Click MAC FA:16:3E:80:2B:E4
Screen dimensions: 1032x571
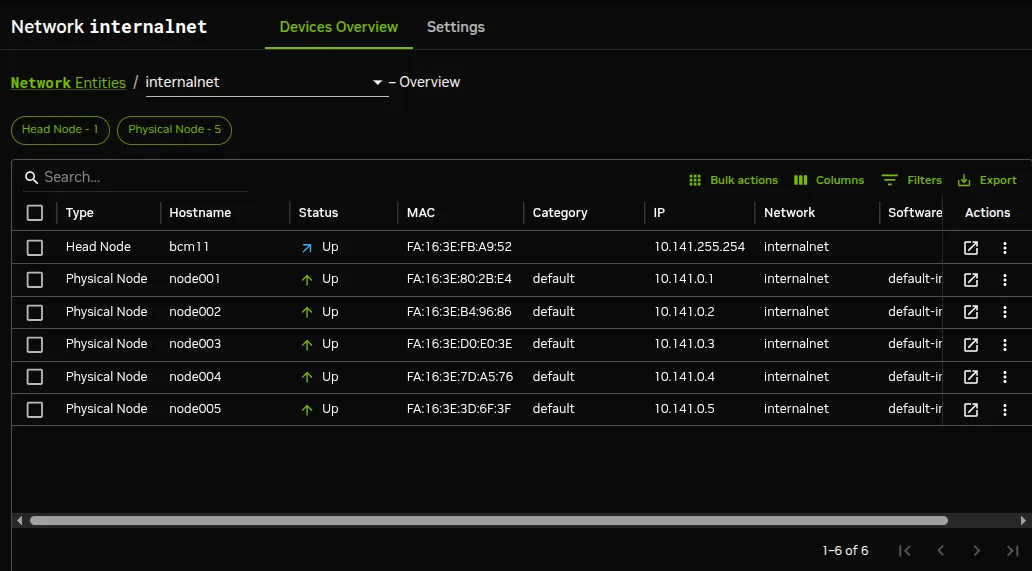(459, 279)
